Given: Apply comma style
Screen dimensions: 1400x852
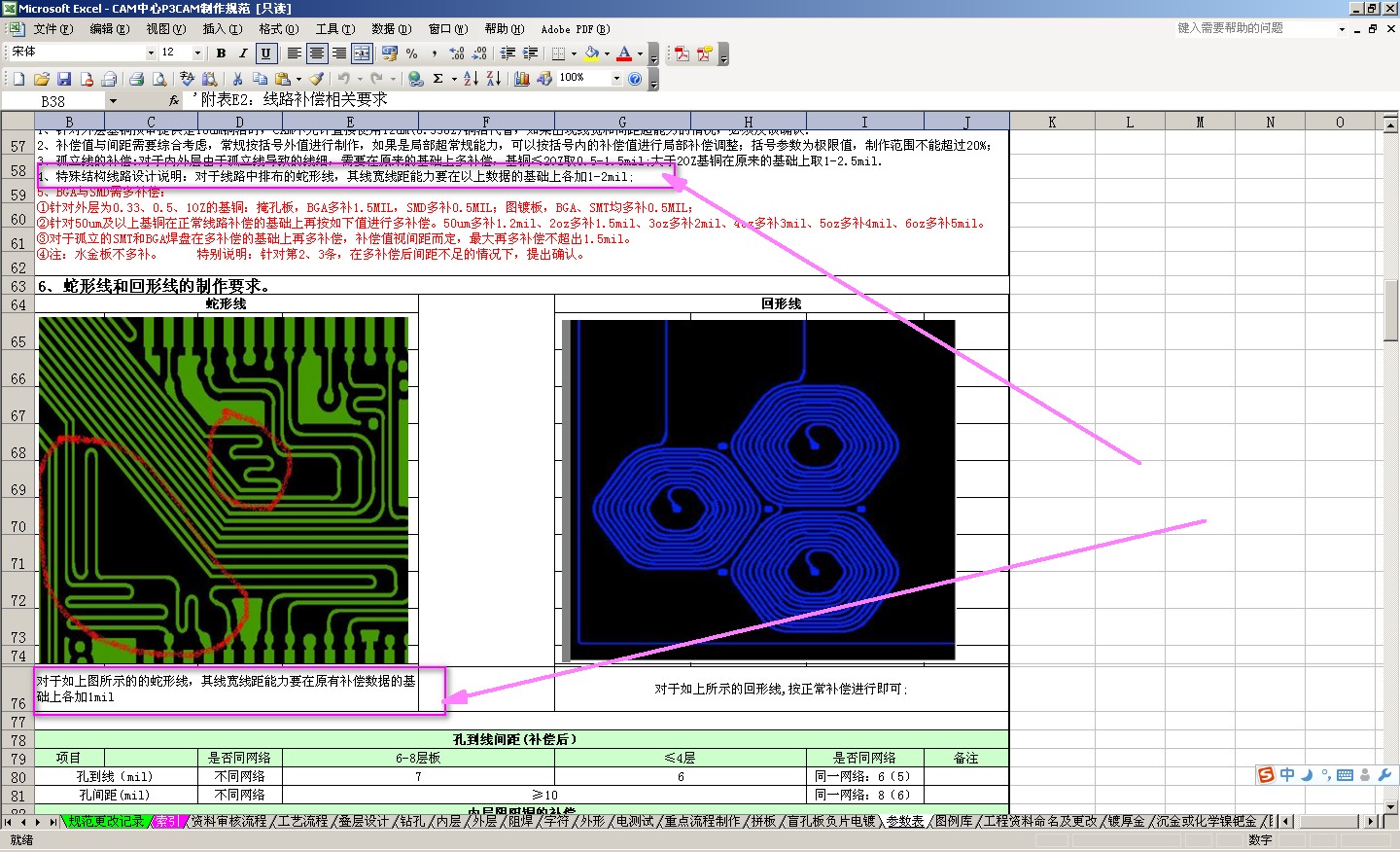Looking at the screenshot, I should [435, 53].
